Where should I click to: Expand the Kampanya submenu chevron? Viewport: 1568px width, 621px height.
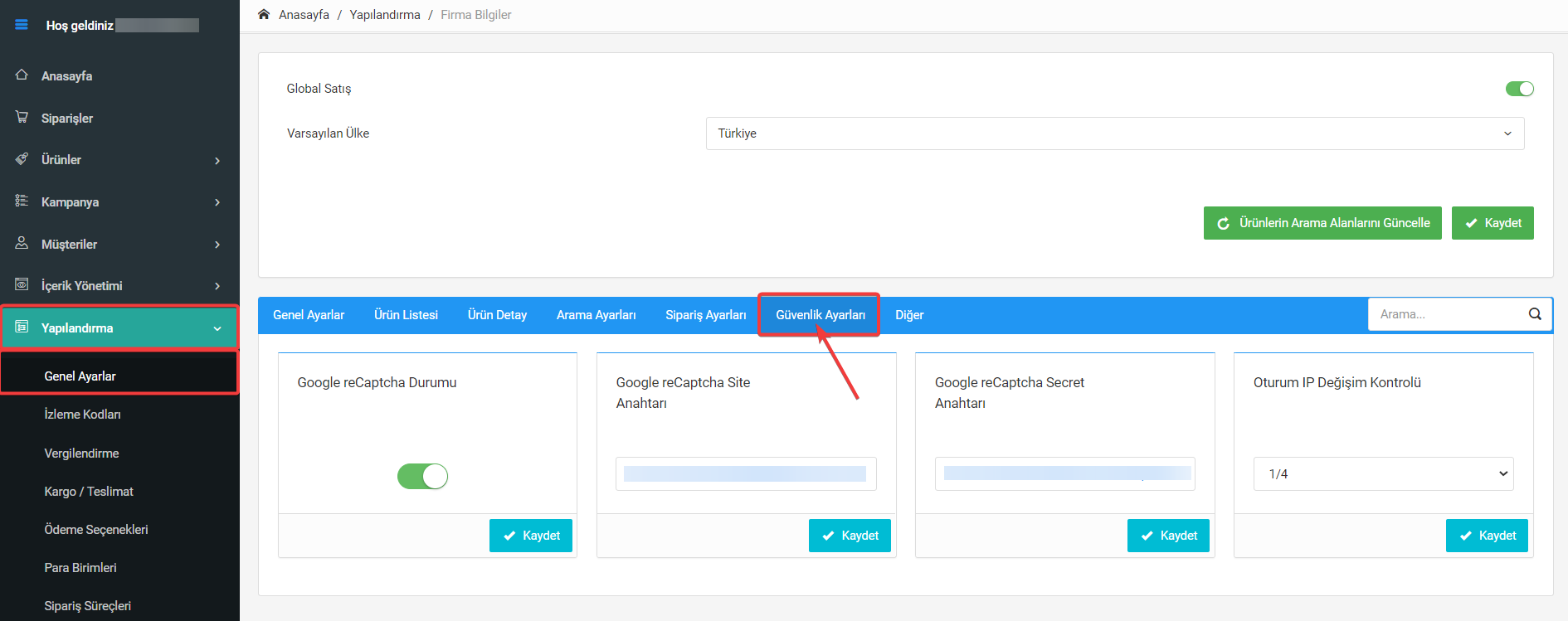tap(217, 202)
